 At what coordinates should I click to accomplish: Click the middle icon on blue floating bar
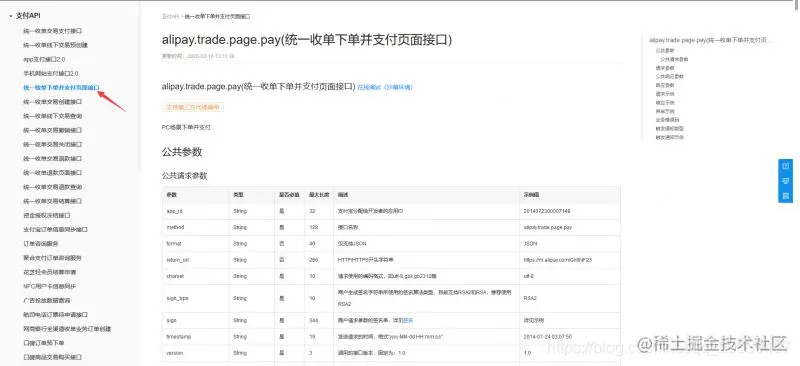[x=785, y=181]
